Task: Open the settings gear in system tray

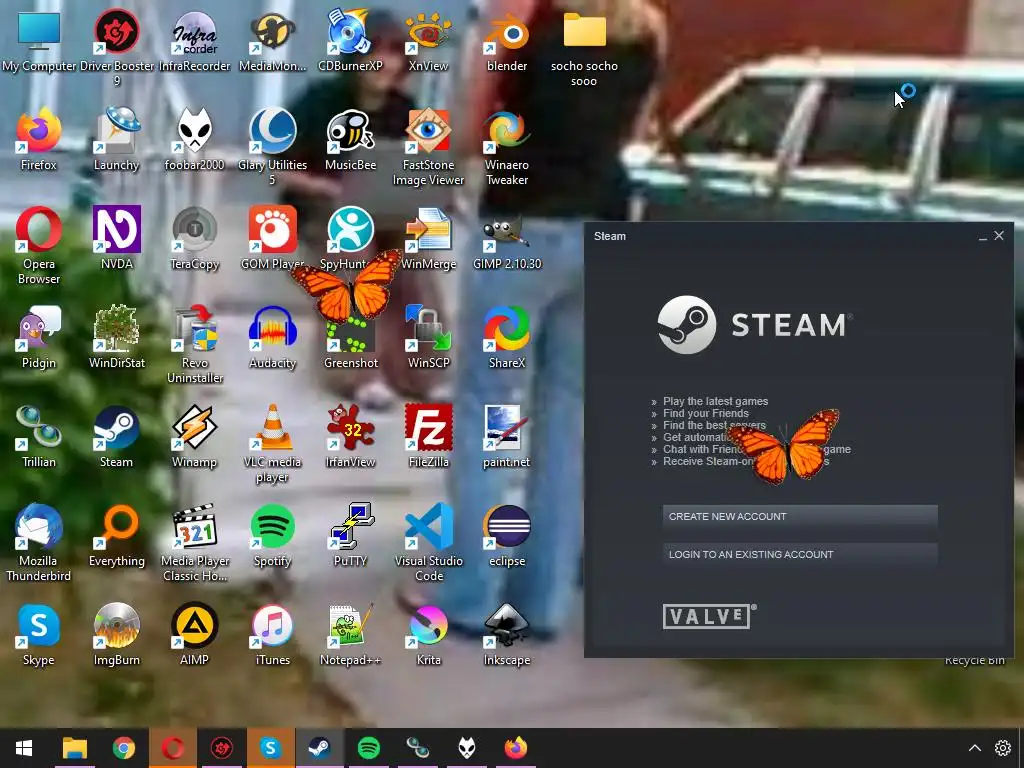Action: click(1002, 748)
